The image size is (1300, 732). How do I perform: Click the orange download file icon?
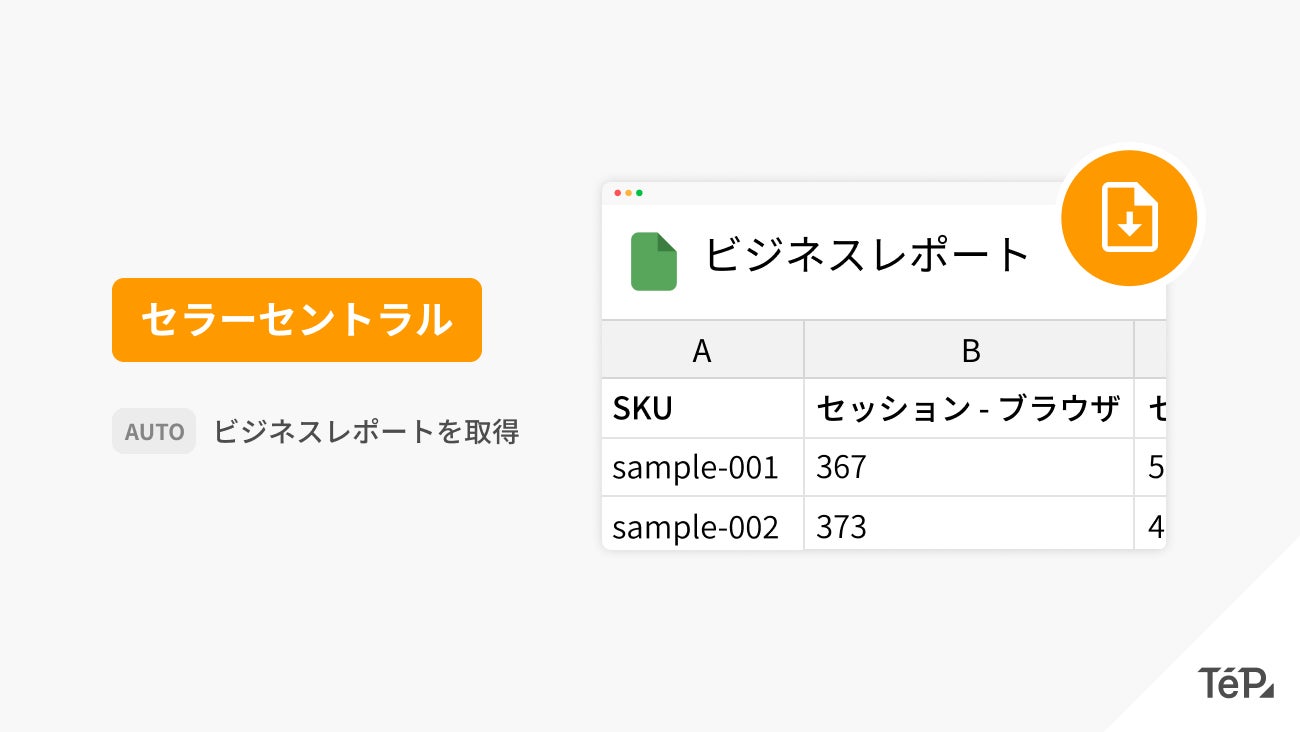click(1129, 218)
